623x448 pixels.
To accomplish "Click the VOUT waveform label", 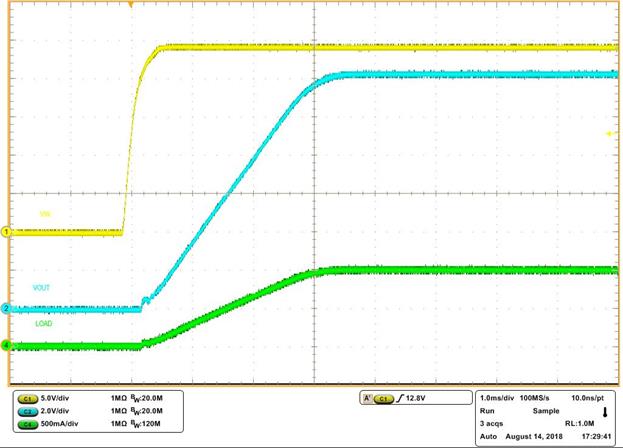I will pos(41,288).
